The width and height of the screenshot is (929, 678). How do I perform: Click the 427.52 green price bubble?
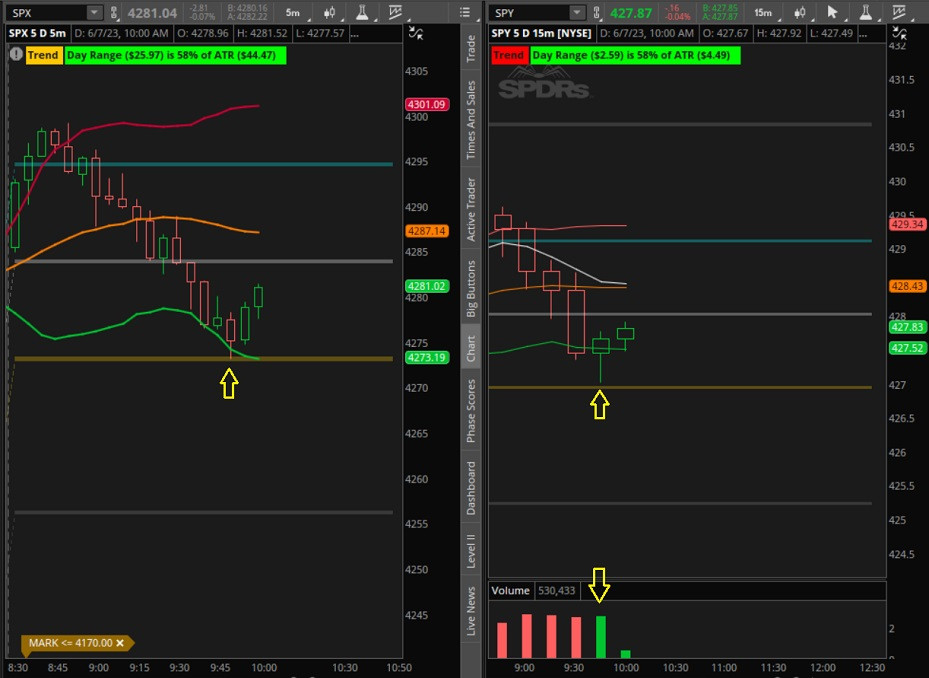(x=908, y=348)
